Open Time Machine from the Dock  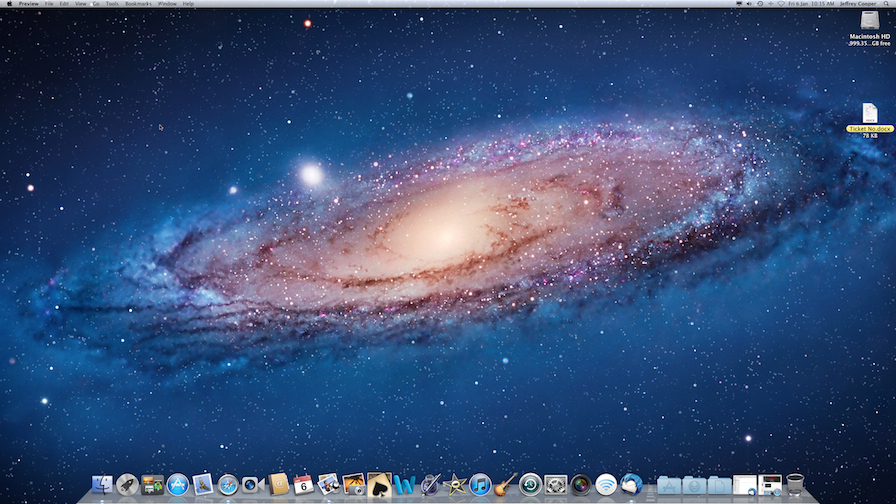(x=530, y=485)
